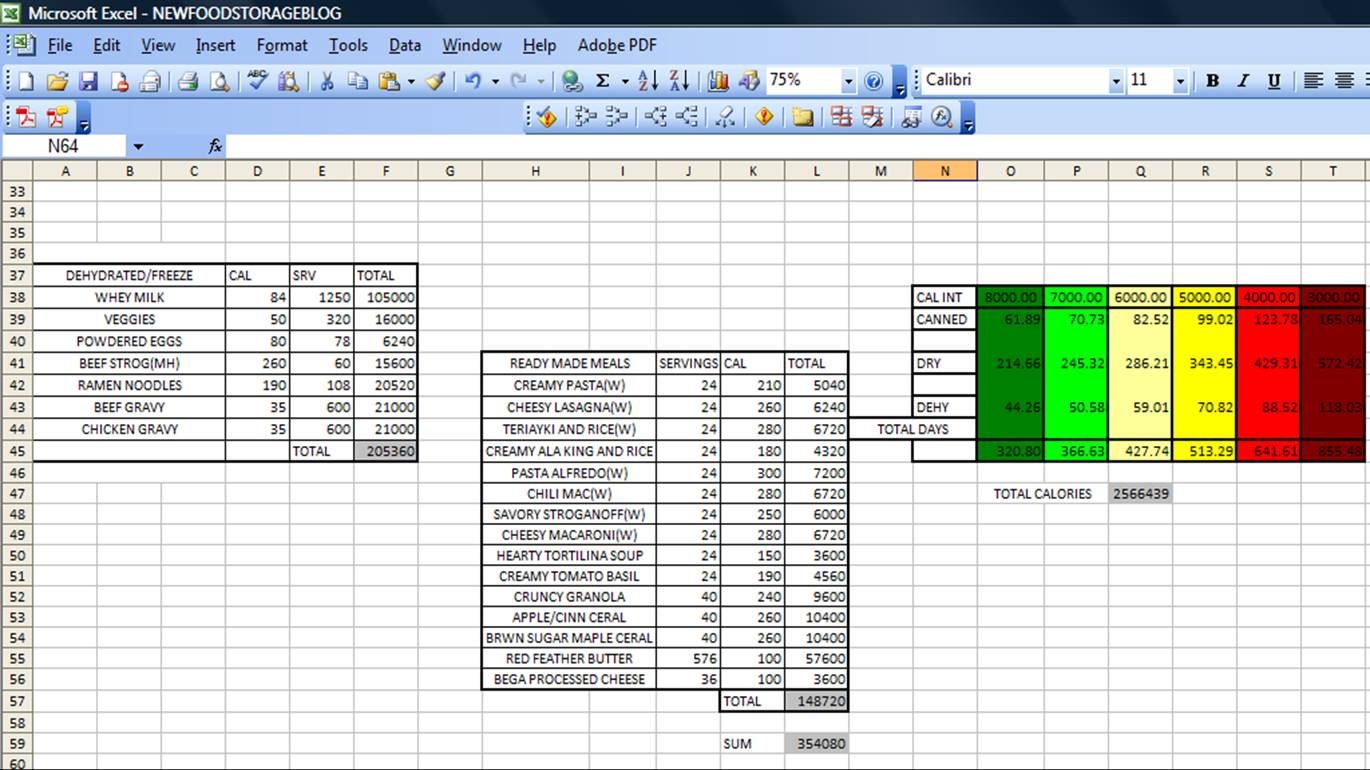This screenshot has height=770, width=1370.
Task: Open the Evaluate Formula tool
Action: 941,117
